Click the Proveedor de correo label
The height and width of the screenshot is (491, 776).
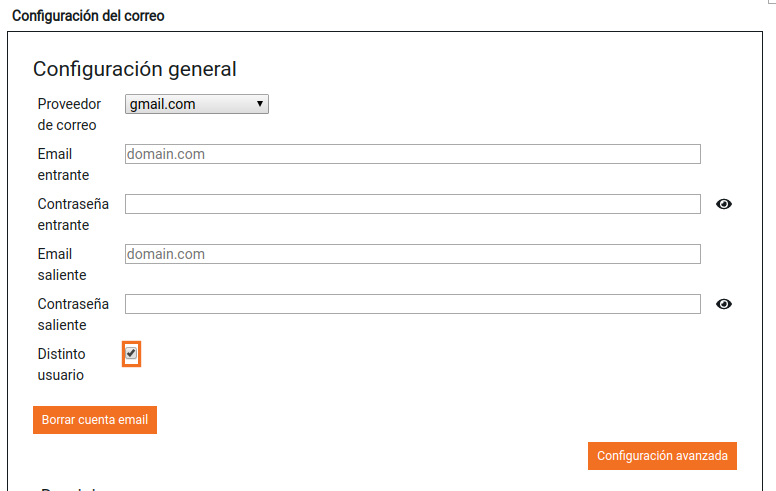[69, 114]
